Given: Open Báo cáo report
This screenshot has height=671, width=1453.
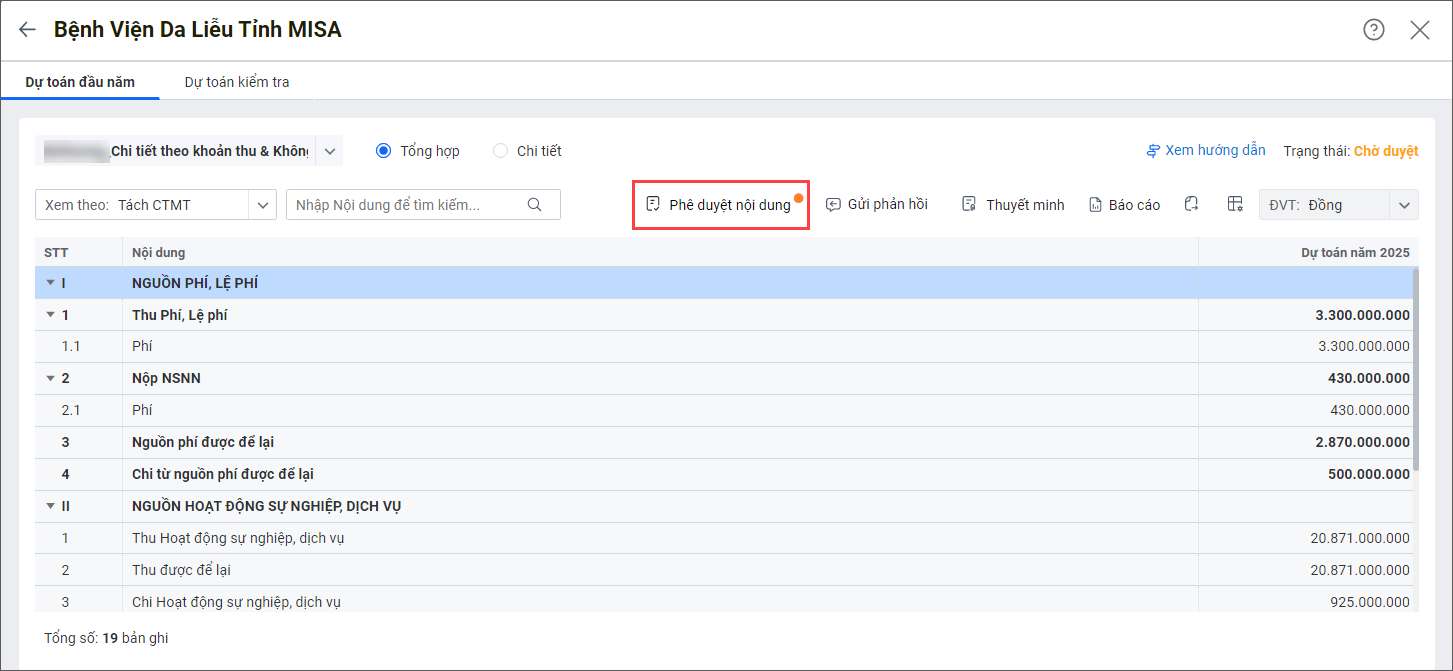Looking at the screenshot, I should click(x=1125, y=205).
